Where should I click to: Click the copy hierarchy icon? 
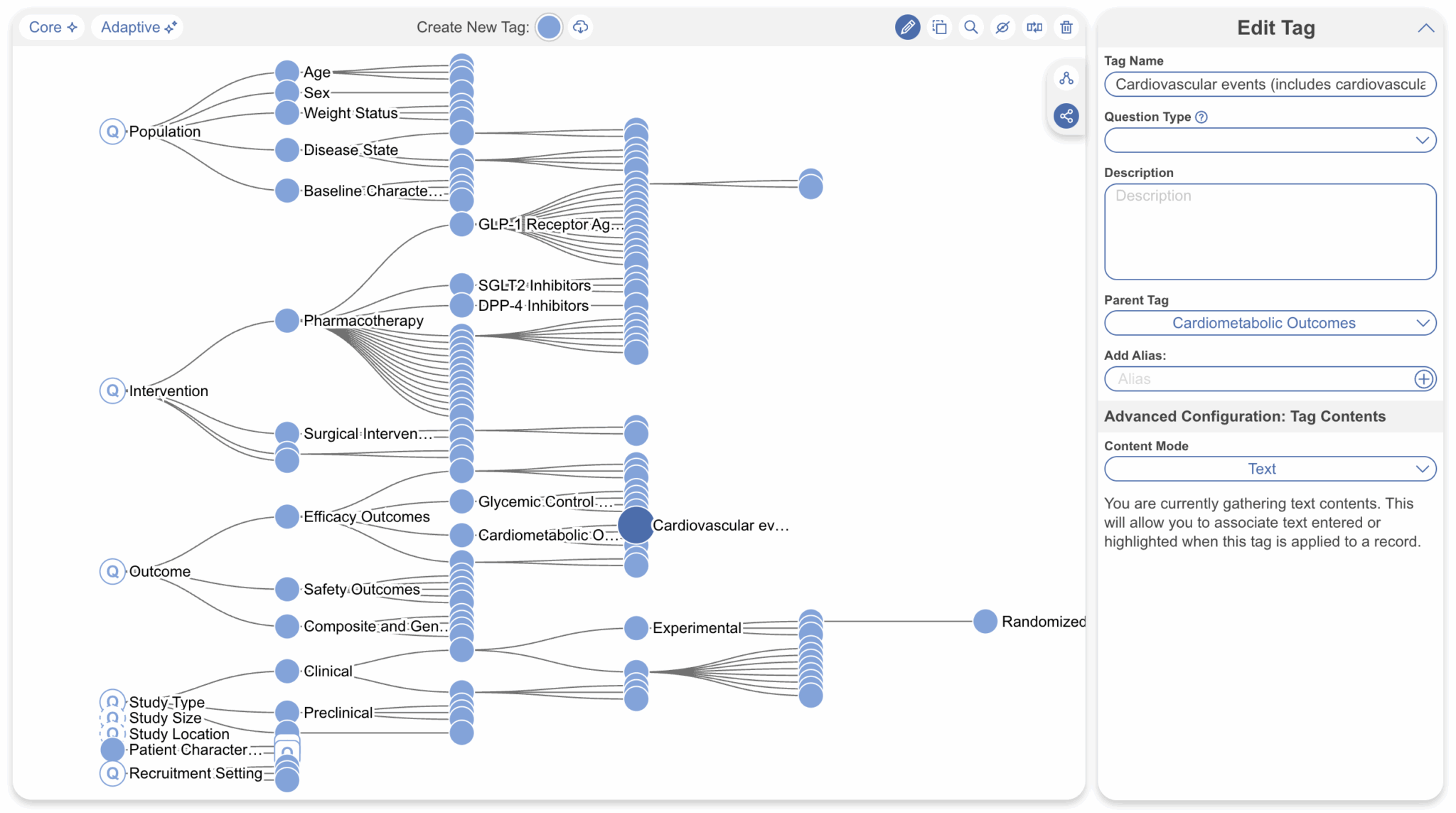coord(939,27)
